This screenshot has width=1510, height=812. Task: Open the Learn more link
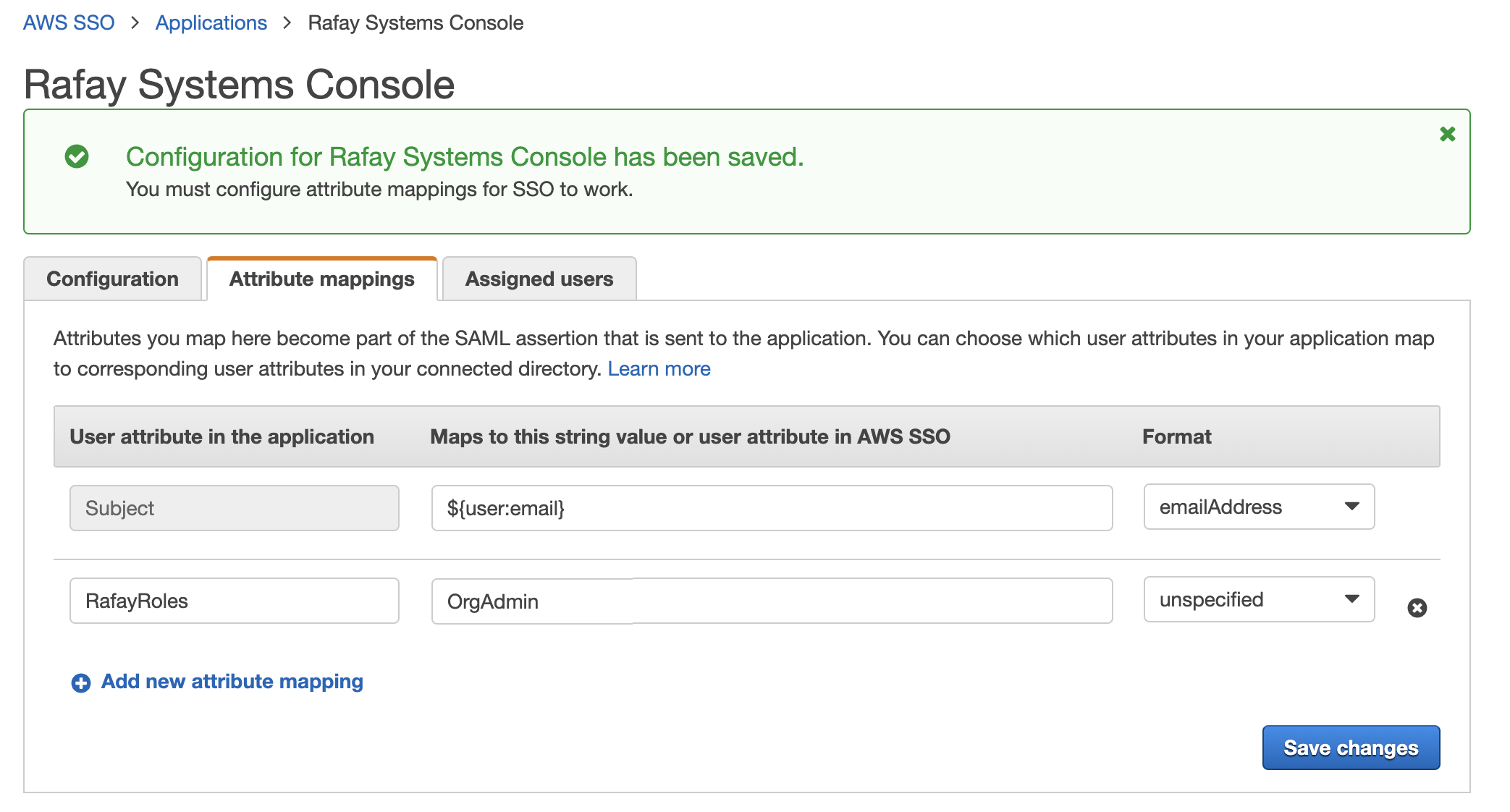click(x=659, y=369)
